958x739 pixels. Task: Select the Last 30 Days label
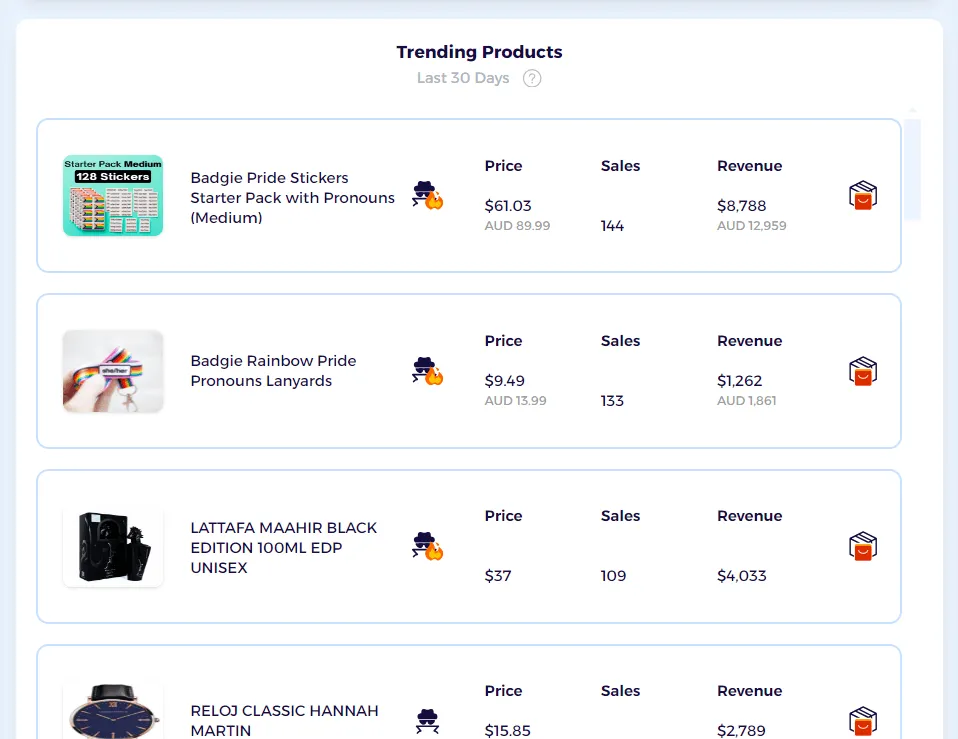pyautogui.click(x=463, y=77)
